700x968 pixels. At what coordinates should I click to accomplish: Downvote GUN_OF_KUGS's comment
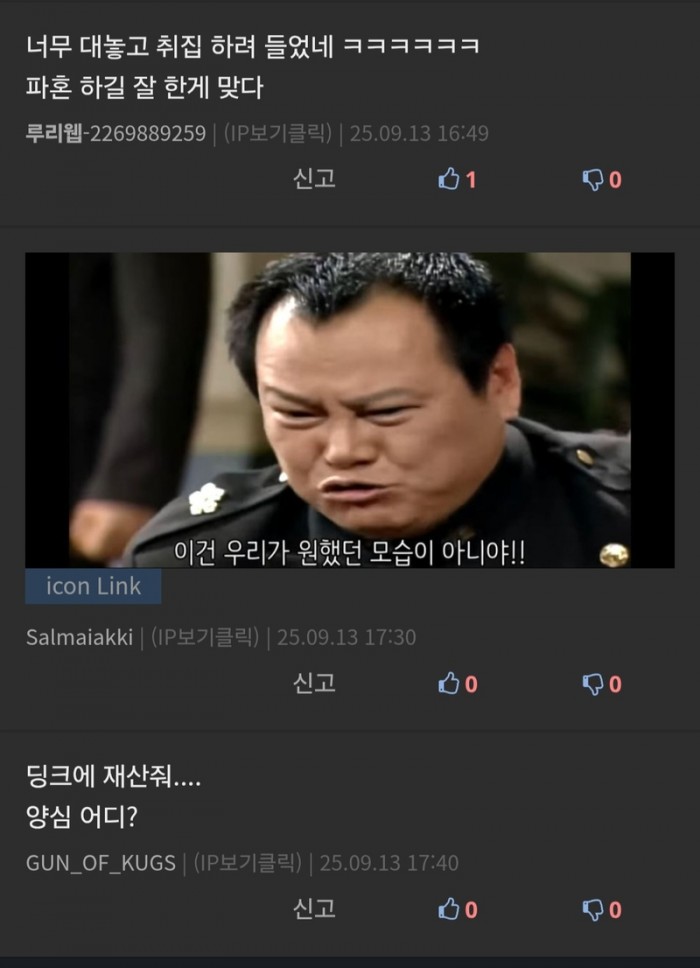pos(602,910)
